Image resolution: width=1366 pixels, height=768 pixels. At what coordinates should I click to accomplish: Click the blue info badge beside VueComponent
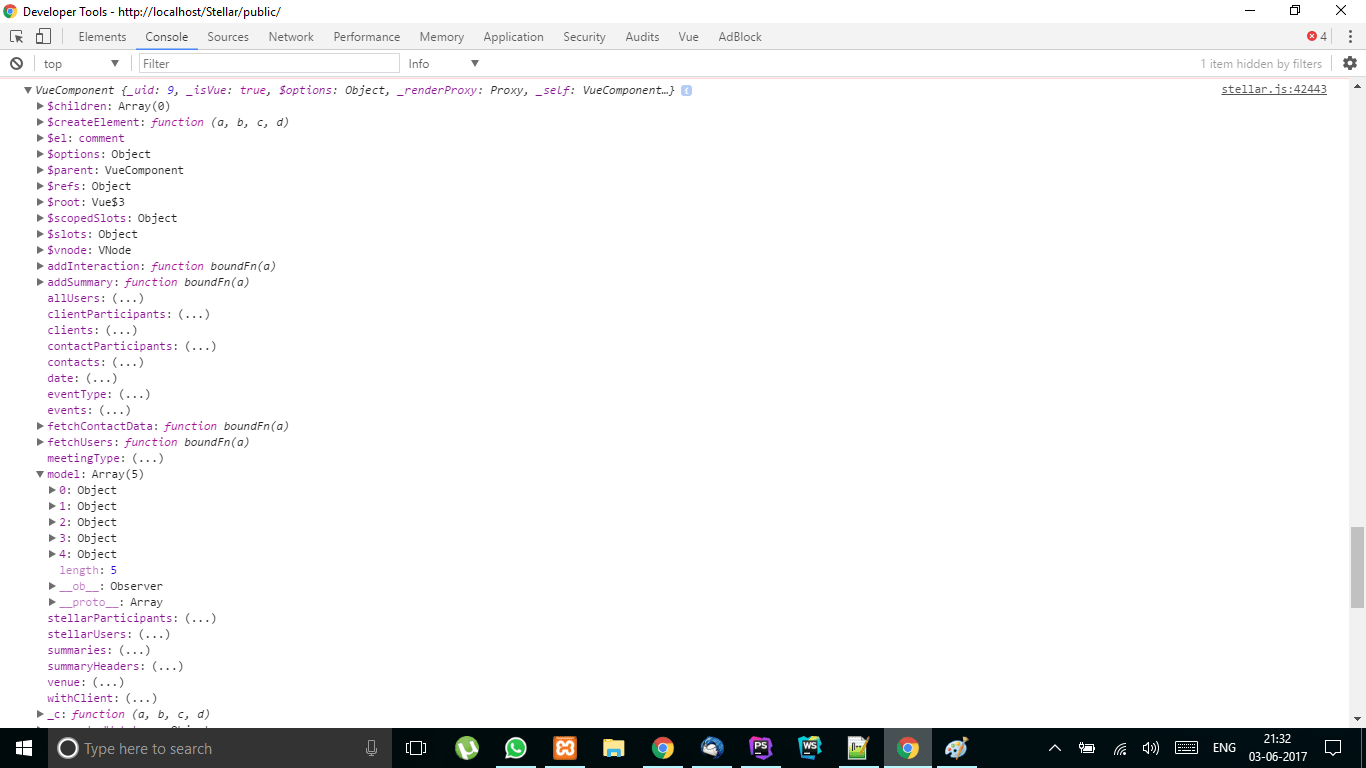687,90
